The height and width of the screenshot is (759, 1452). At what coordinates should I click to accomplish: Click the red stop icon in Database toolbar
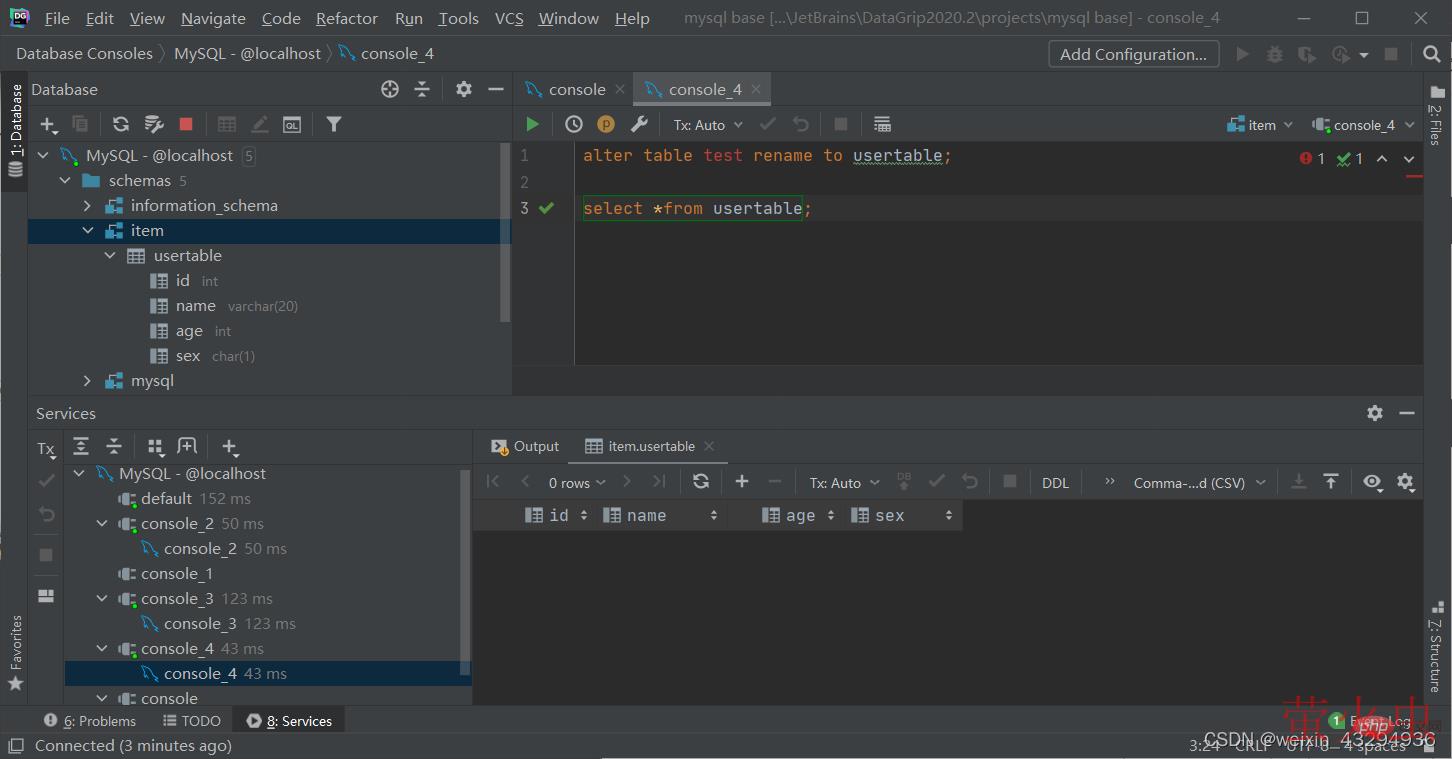[x=186, y=124]
